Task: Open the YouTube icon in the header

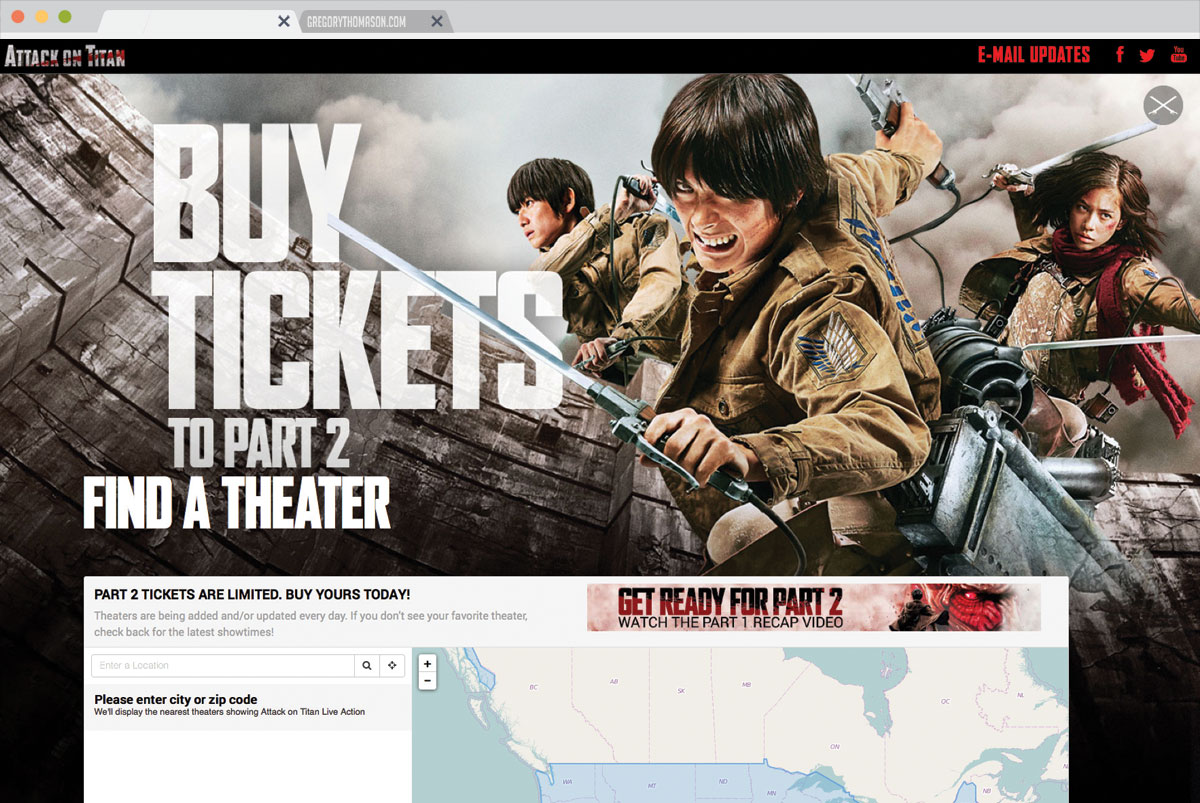Action: click(x=1178, y=54)
